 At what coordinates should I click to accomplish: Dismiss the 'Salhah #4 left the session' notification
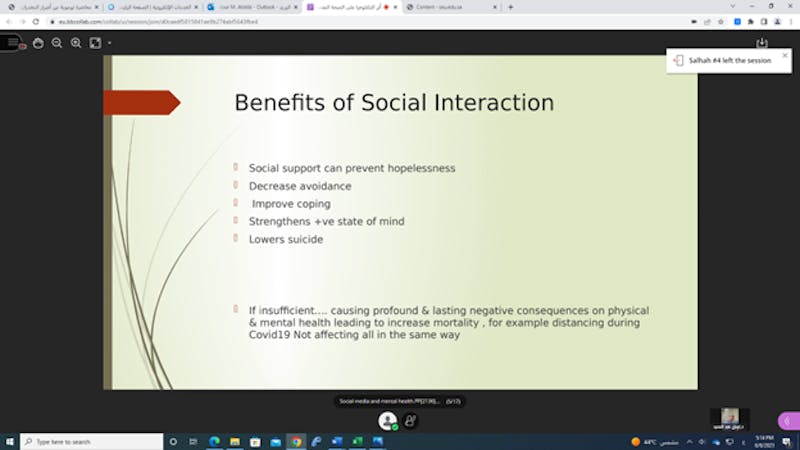(x=784, y=55)
